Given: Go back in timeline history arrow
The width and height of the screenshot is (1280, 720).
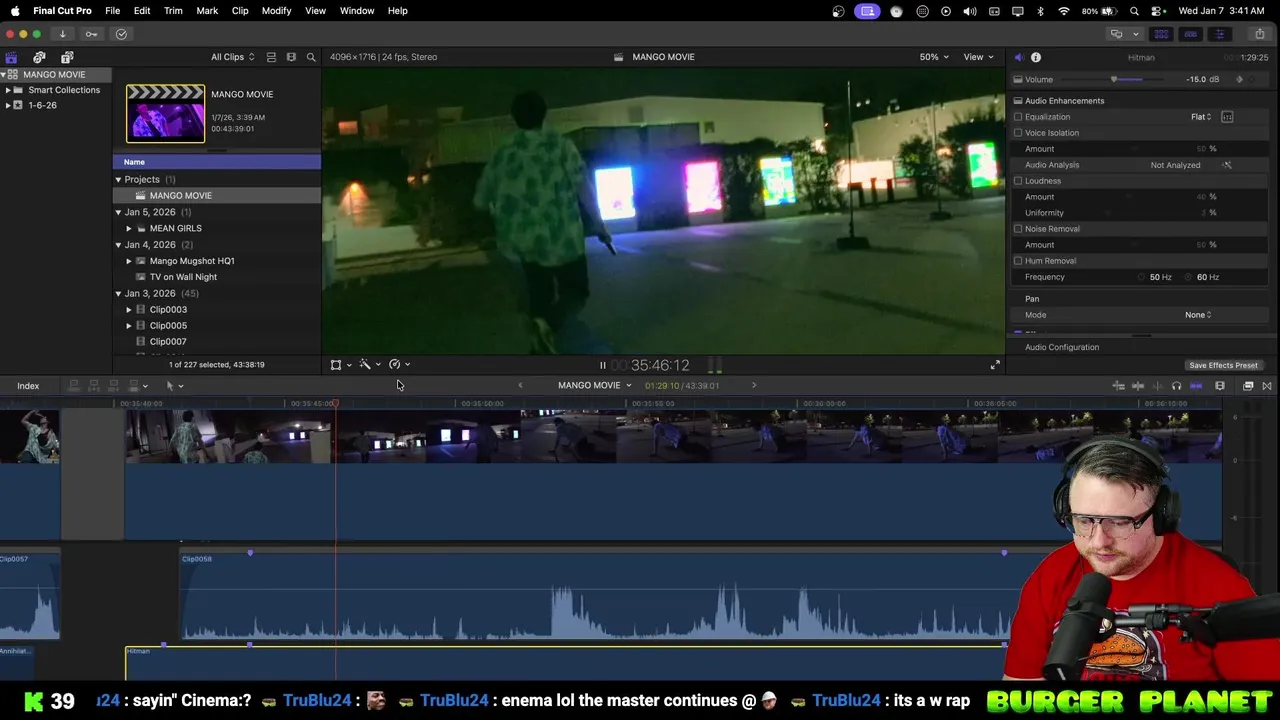Looking at the screenshot, I should pyautogui.click(x=520, y=385).
